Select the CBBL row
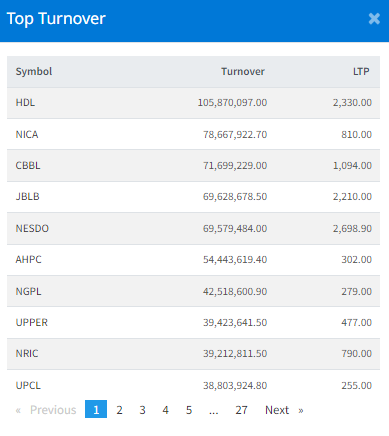This screenshot has width=389, height=436. (193, 166)
